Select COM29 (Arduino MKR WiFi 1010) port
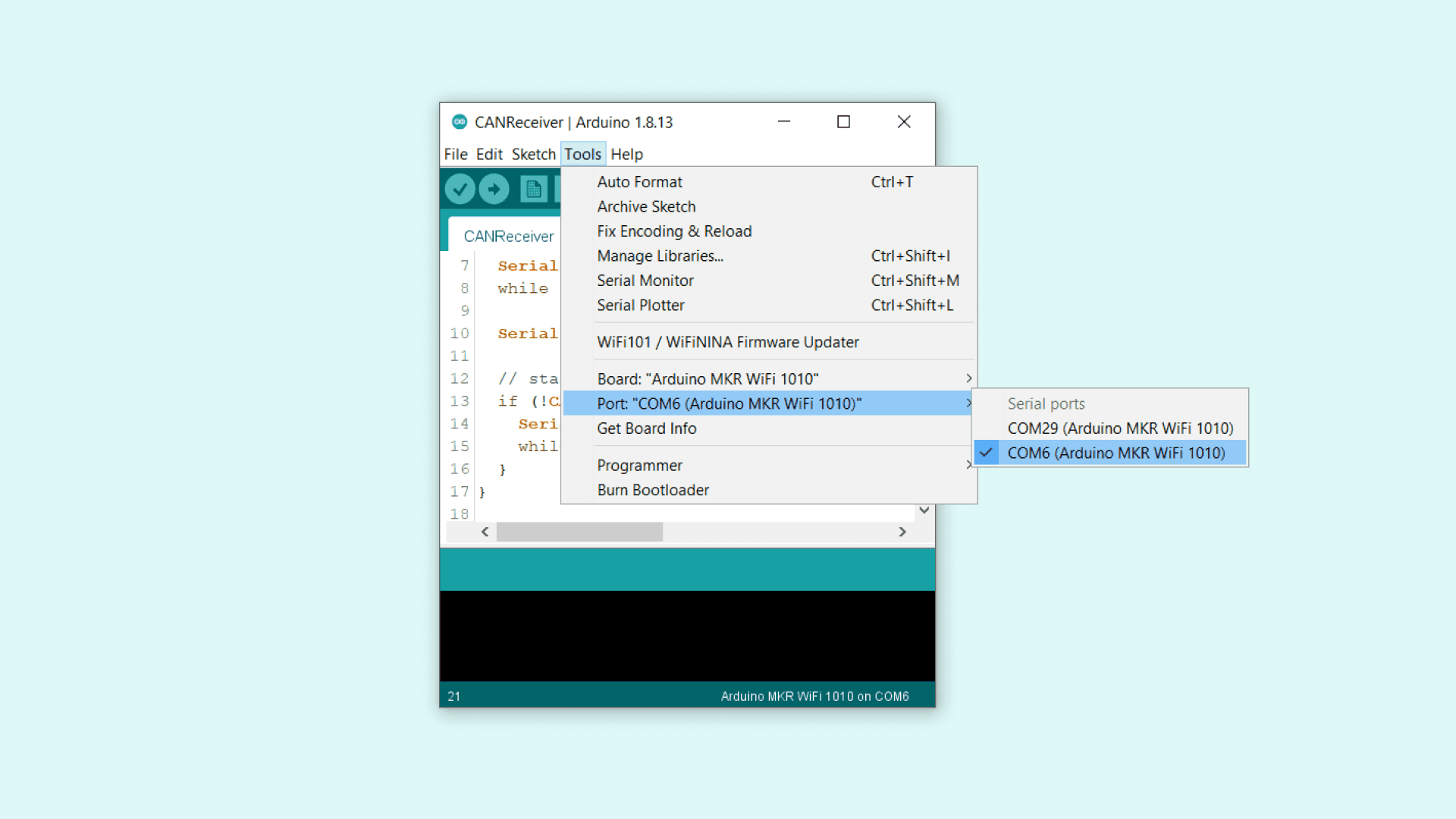 coord(1119,428)
